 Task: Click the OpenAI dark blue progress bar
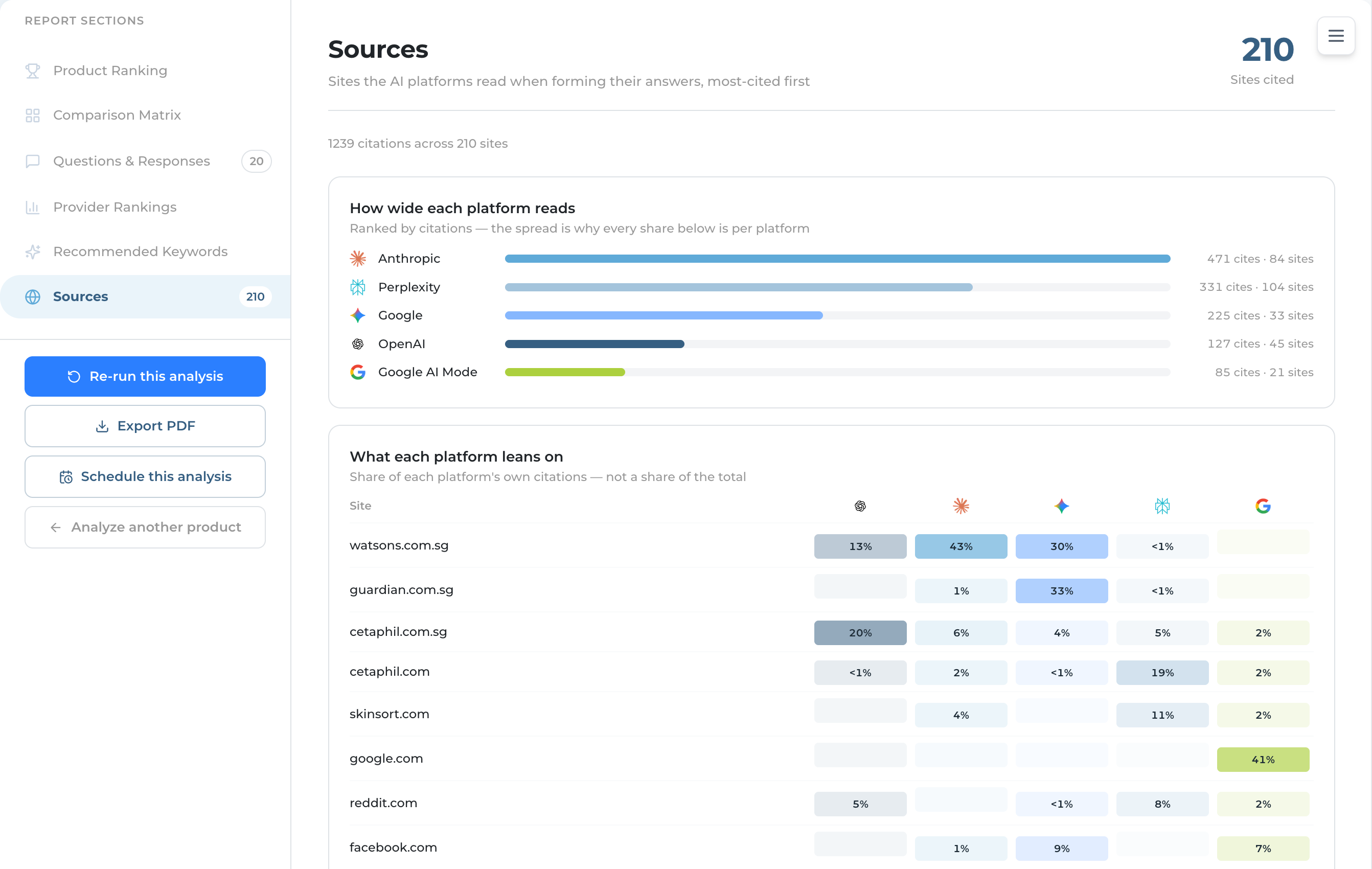pos(594,344)
